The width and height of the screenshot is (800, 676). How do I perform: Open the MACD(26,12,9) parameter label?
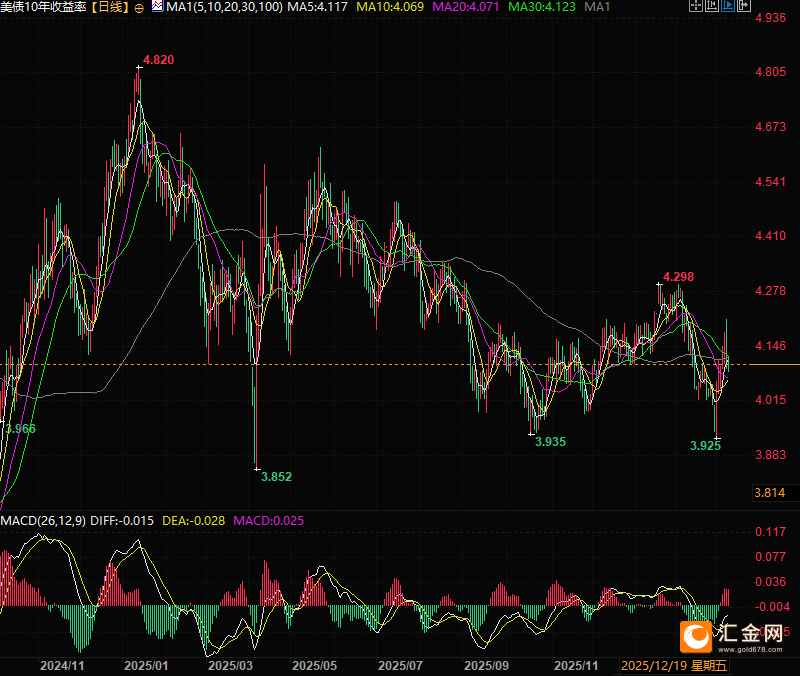42,521
